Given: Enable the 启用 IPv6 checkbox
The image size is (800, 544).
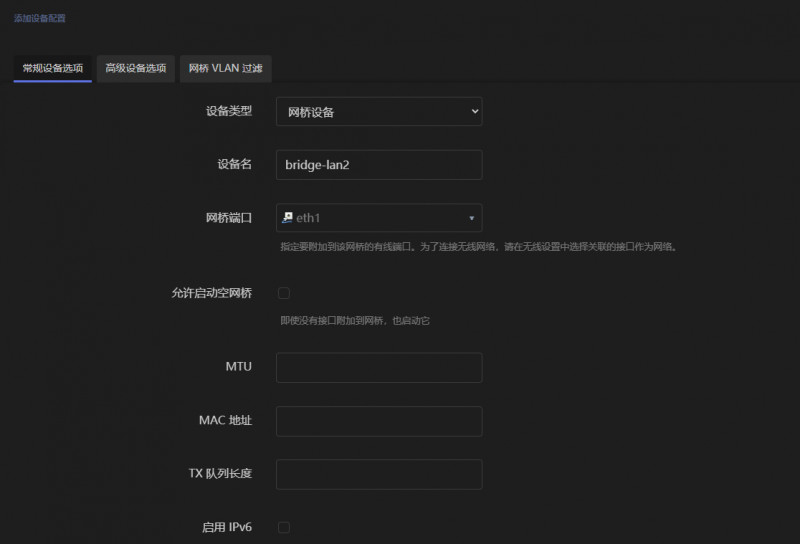Looking at the screenshot, I should pyautogui.click(x=284, y=527).
